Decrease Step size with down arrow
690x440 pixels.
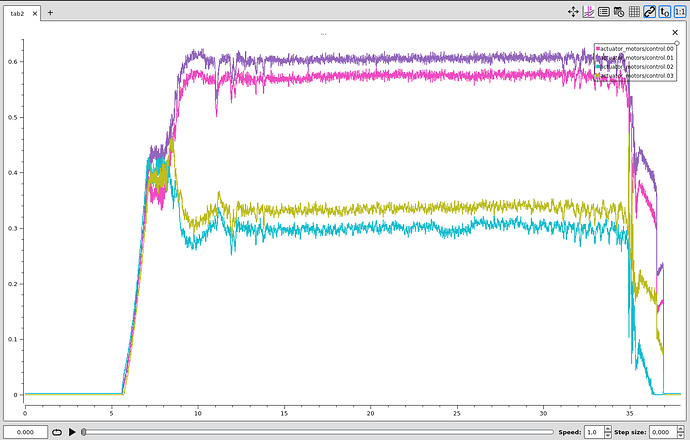pos(680,435)
